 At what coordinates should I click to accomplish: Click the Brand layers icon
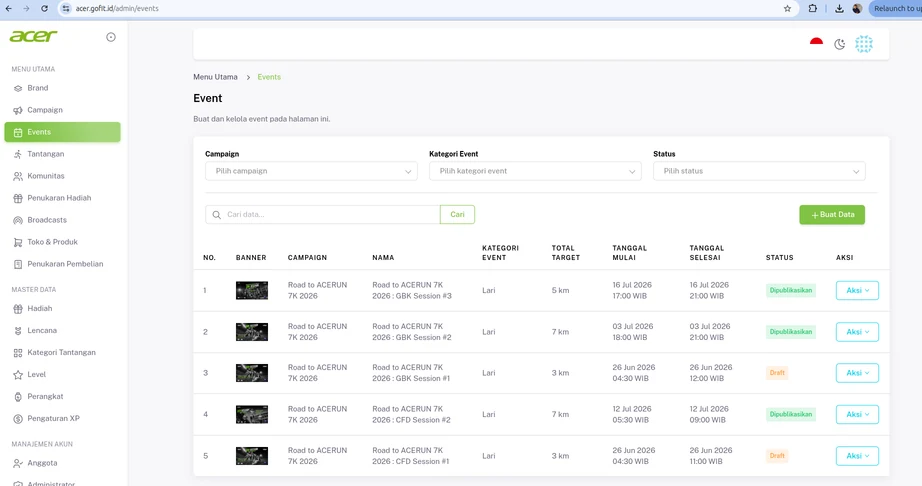18,89
